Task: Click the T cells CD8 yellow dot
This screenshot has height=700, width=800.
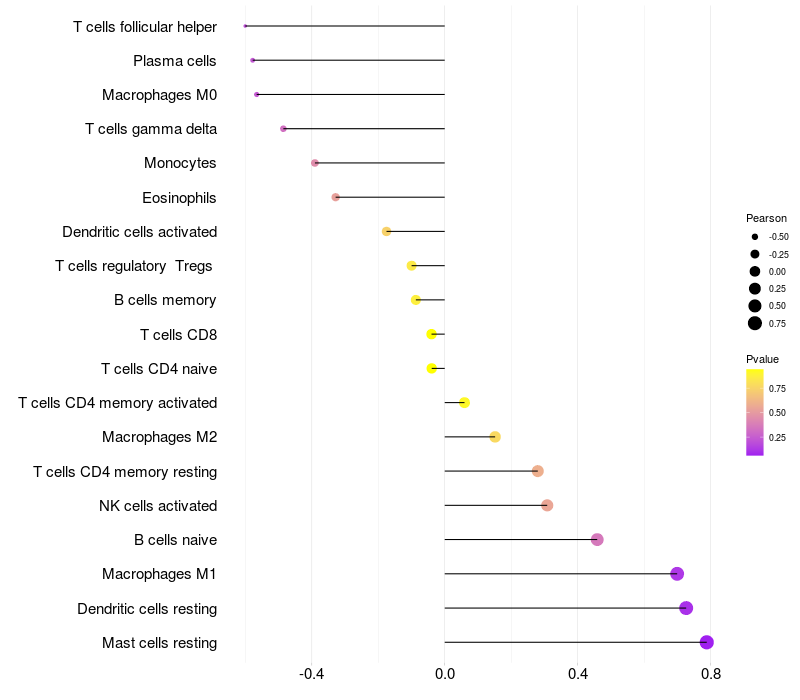Action: click(x=432, y=334)
